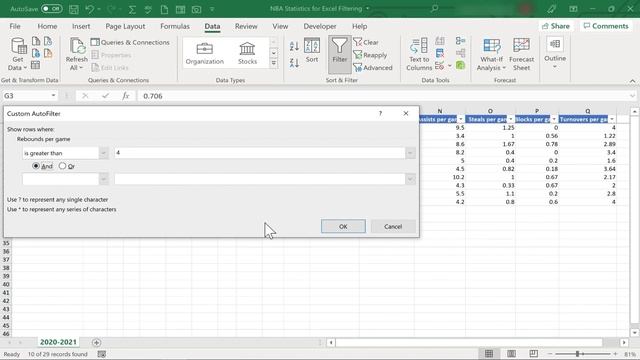Sort Z to A descending
The height and width of the screenshot is (360, 640).
294,62
